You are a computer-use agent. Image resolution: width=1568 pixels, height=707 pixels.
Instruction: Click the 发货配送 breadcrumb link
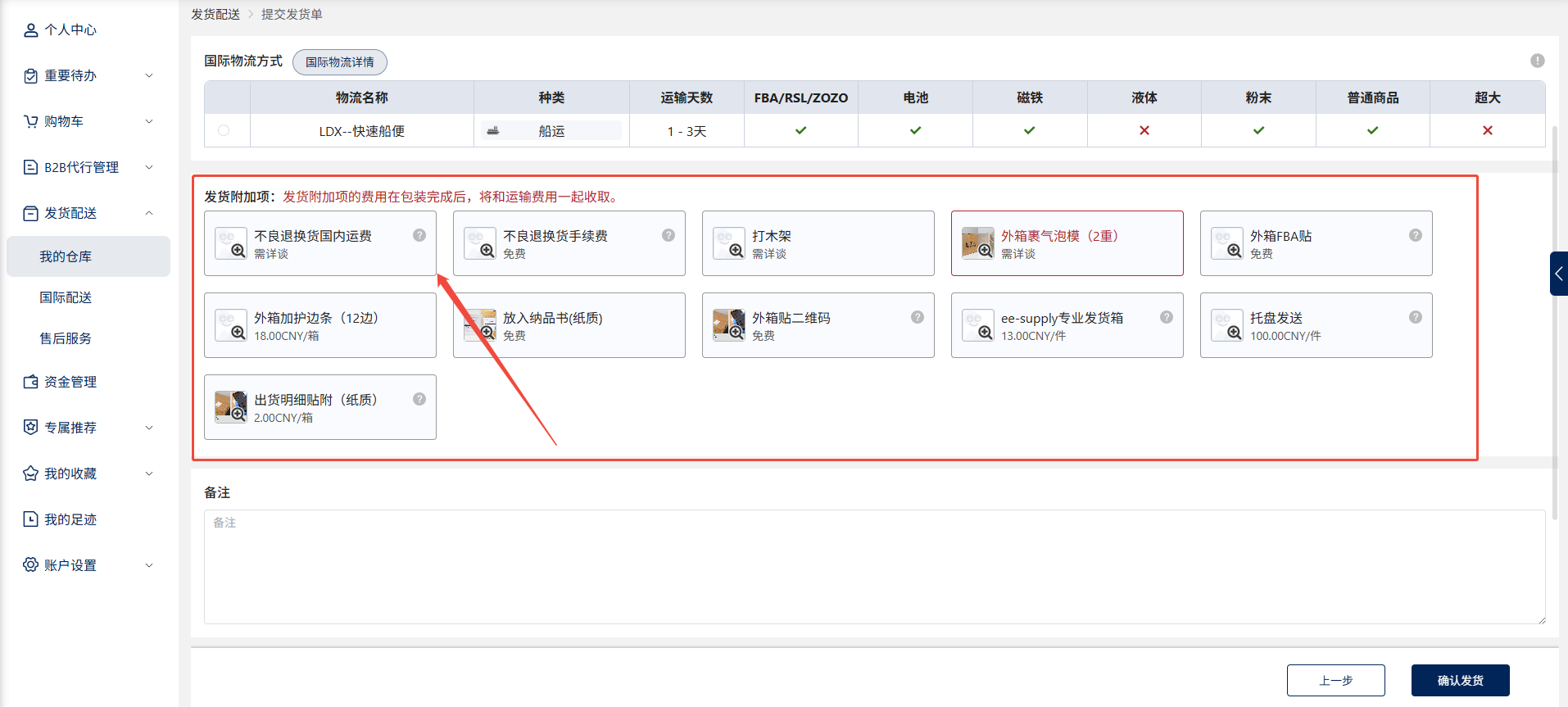(215, 15)
